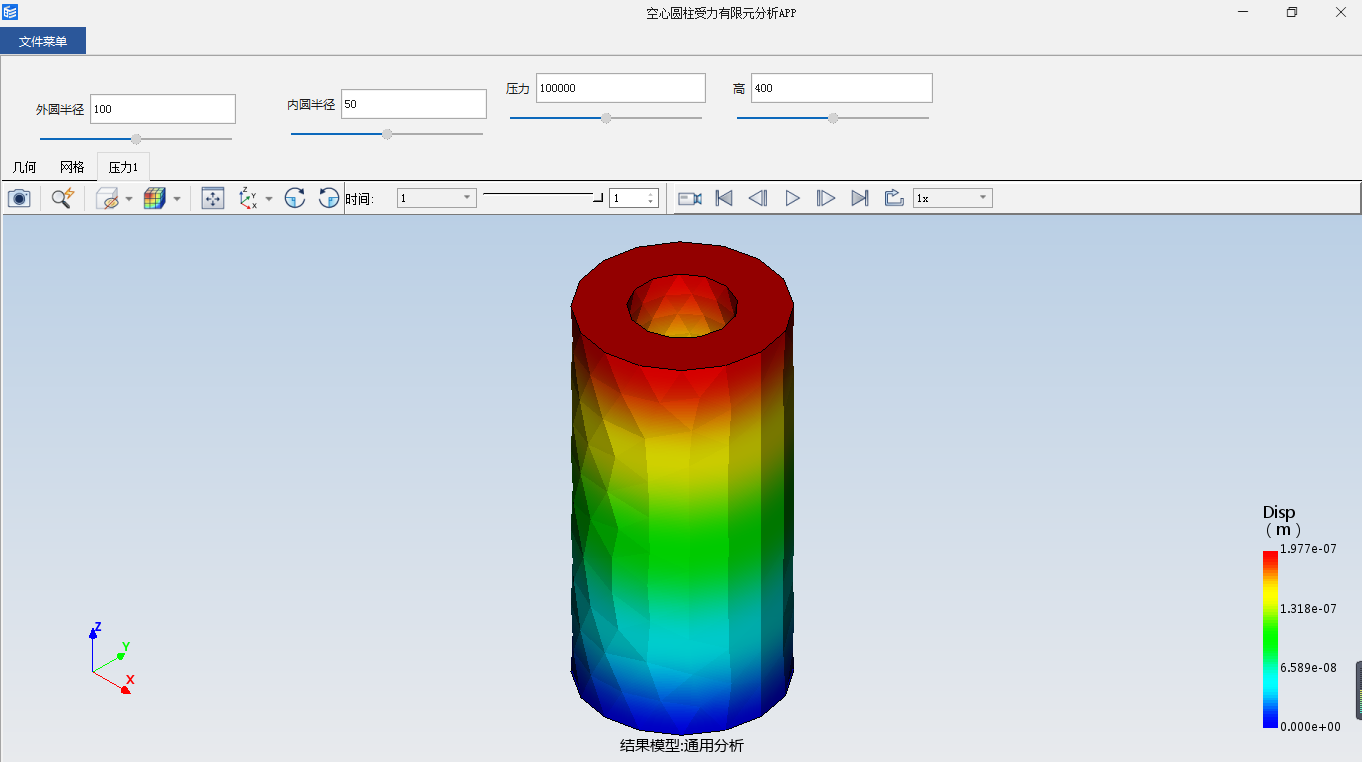Jump to last frame

point(860,198)
